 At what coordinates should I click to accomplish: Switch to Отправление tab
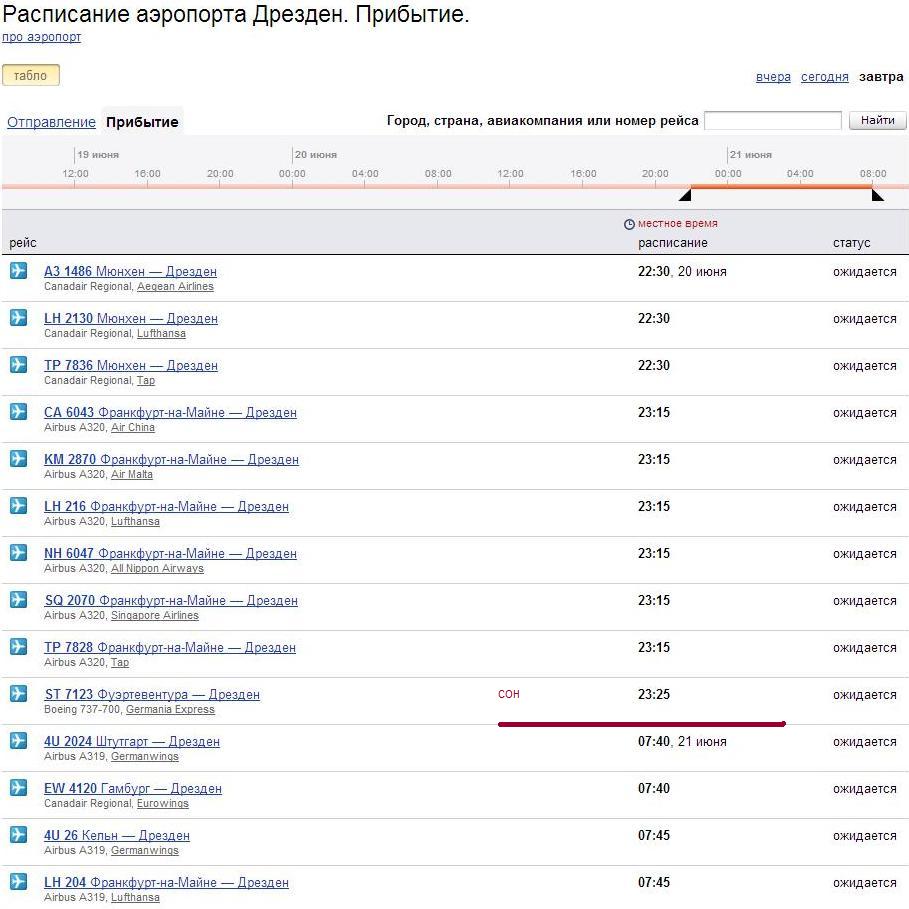[51, 122]
